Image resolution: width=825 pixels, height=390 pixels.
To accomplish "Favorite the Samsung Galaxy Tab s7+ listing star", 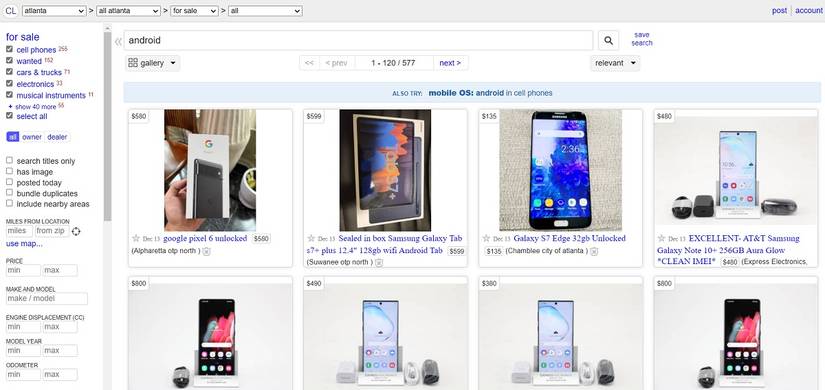I will pyautogui.click(x=311, y=238).
